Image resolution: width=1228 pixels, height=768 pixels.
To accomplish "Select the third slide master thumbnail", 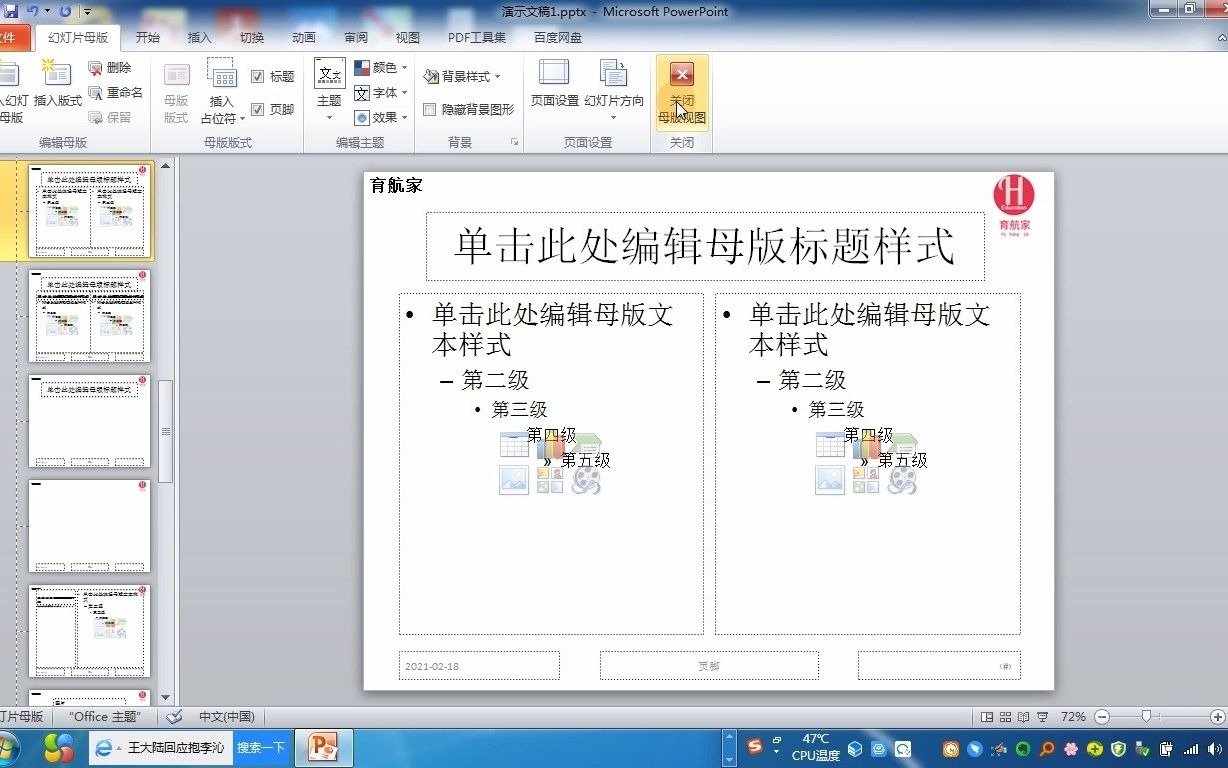I will pos(90,423).
